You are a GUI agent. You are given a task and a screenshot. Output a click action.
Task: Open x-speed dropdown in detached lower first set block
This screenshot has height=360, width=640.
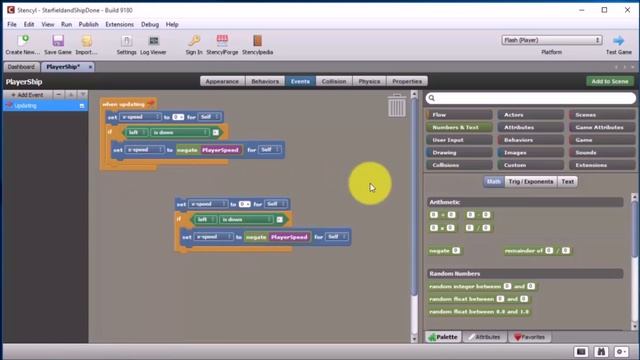pos(208,204)
